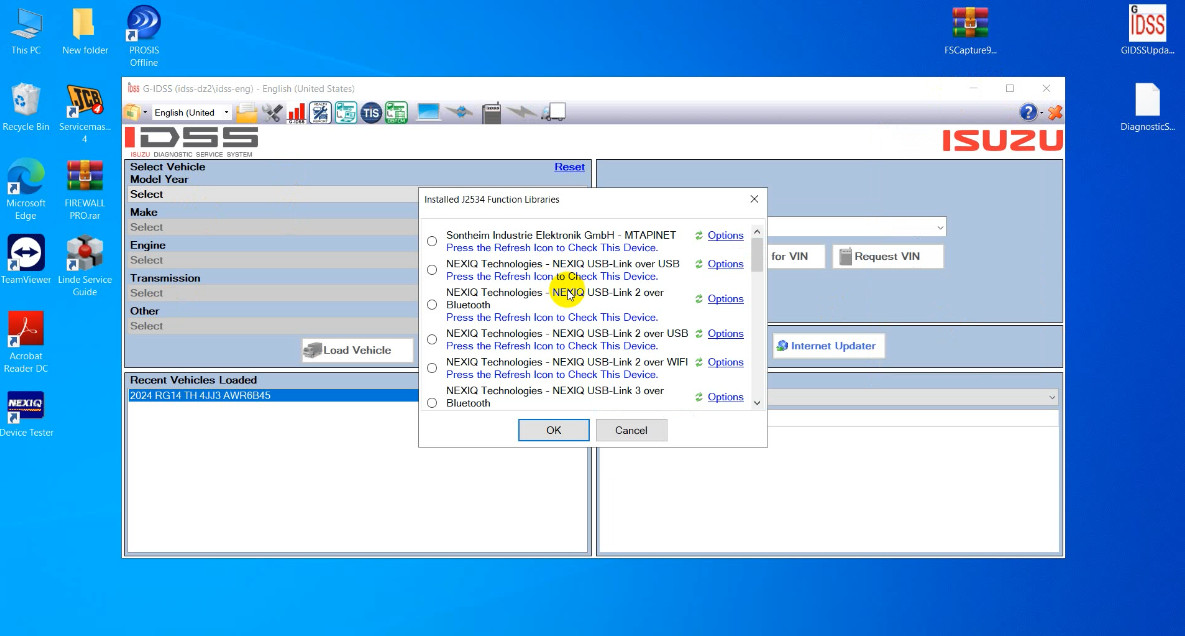The height and width of the screenshot is (636, 1185).
Task: Click the teal computer diagnostics icon
Action: (345, 113)
